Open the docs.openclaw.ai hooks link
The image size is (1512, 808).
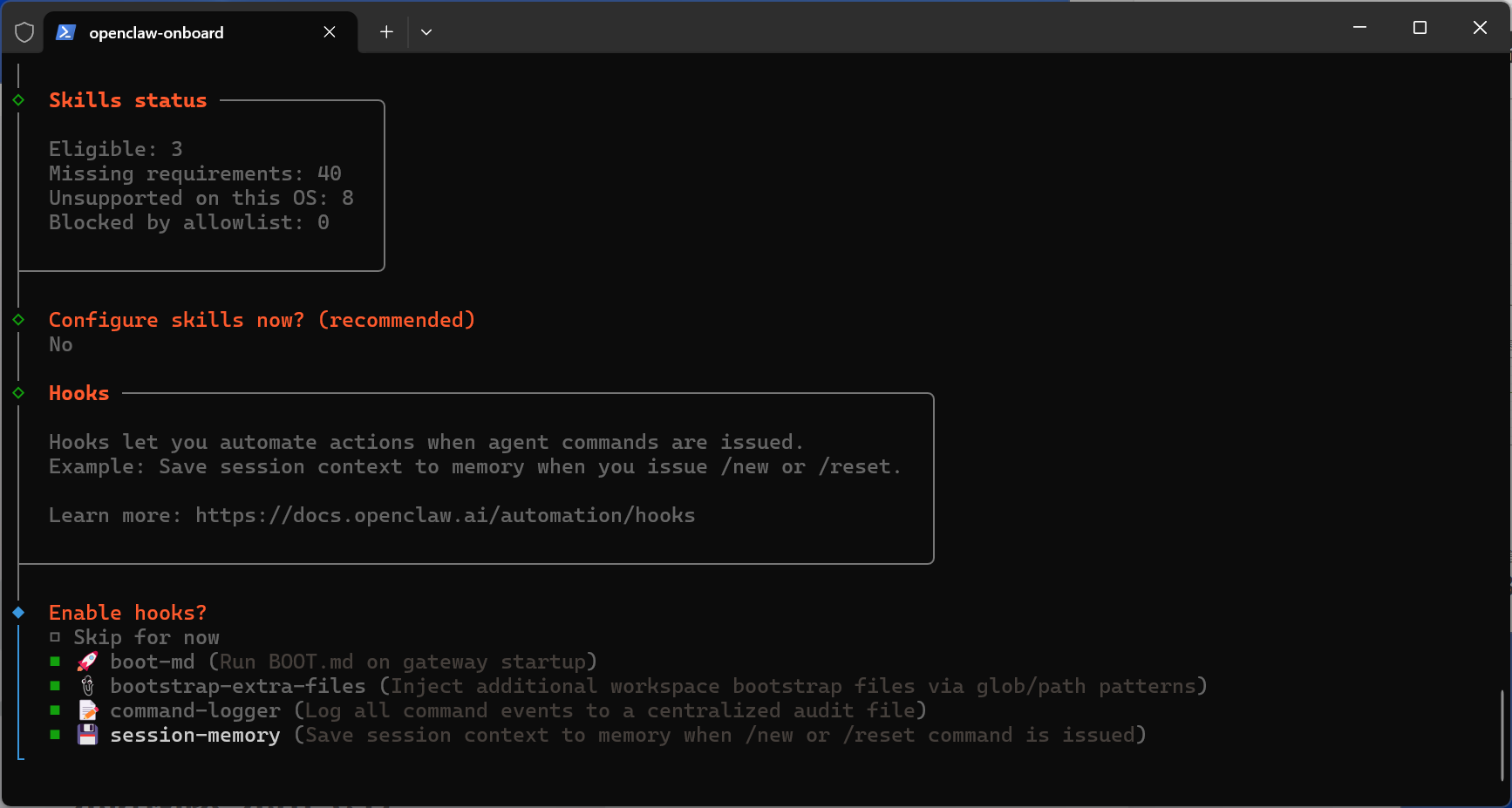point(445,515)
